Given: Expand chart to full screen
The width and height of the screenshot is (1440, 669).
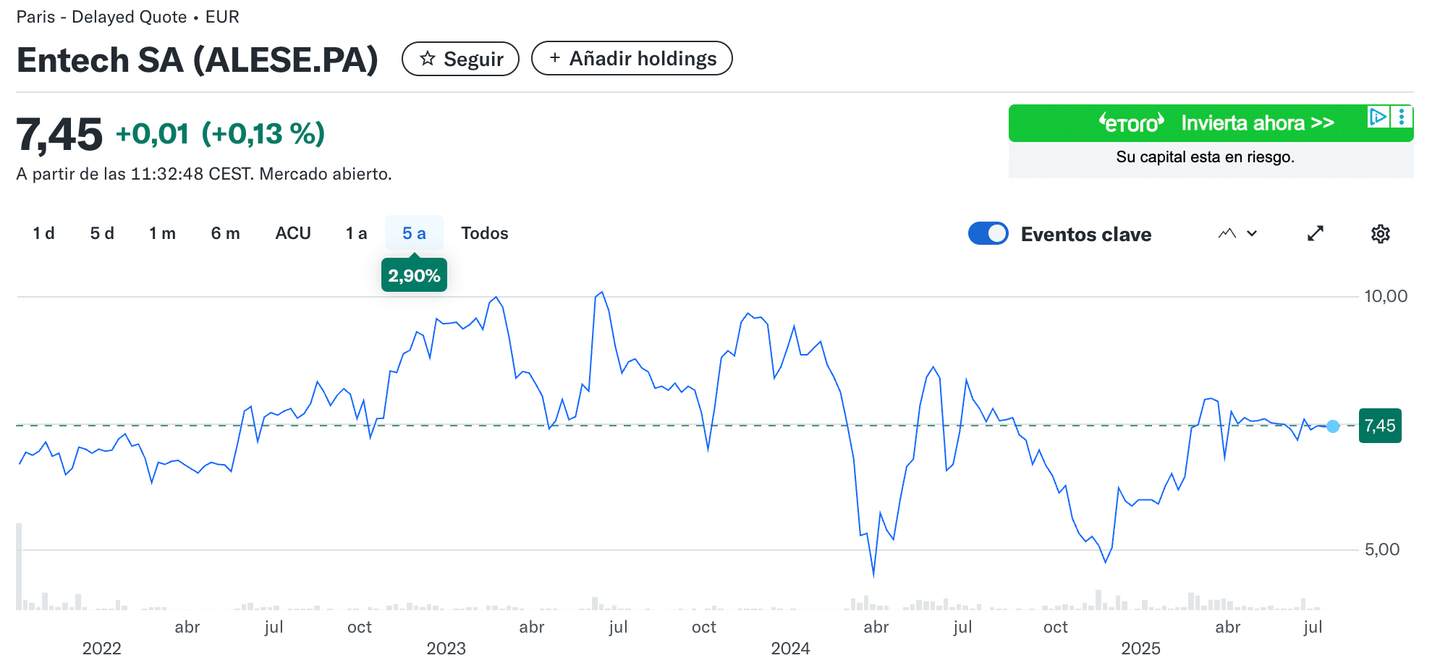Looking at the screenshot, I should coord(1315,234).
